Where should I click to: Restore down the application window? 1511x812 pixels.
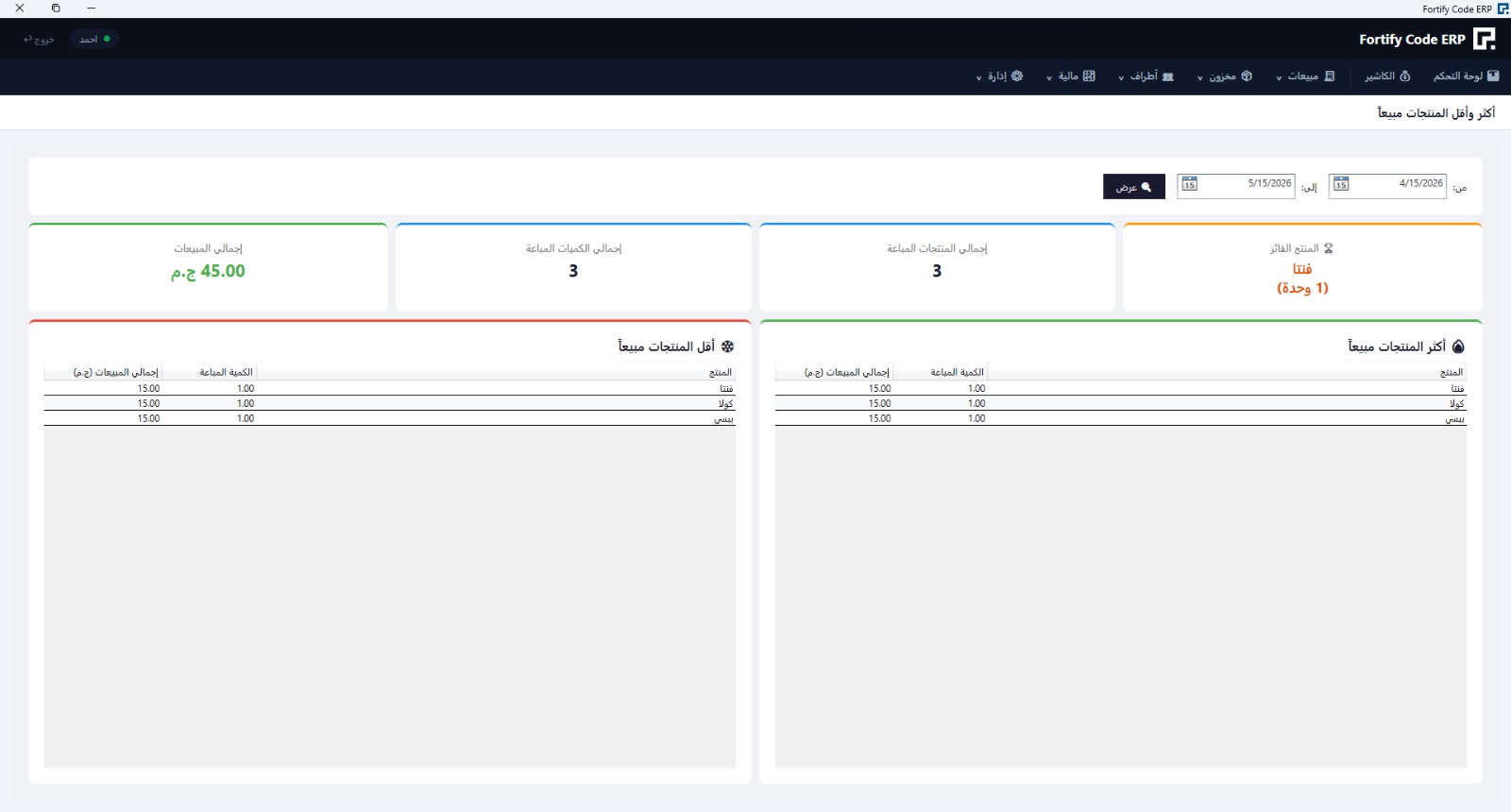[56, 8]
